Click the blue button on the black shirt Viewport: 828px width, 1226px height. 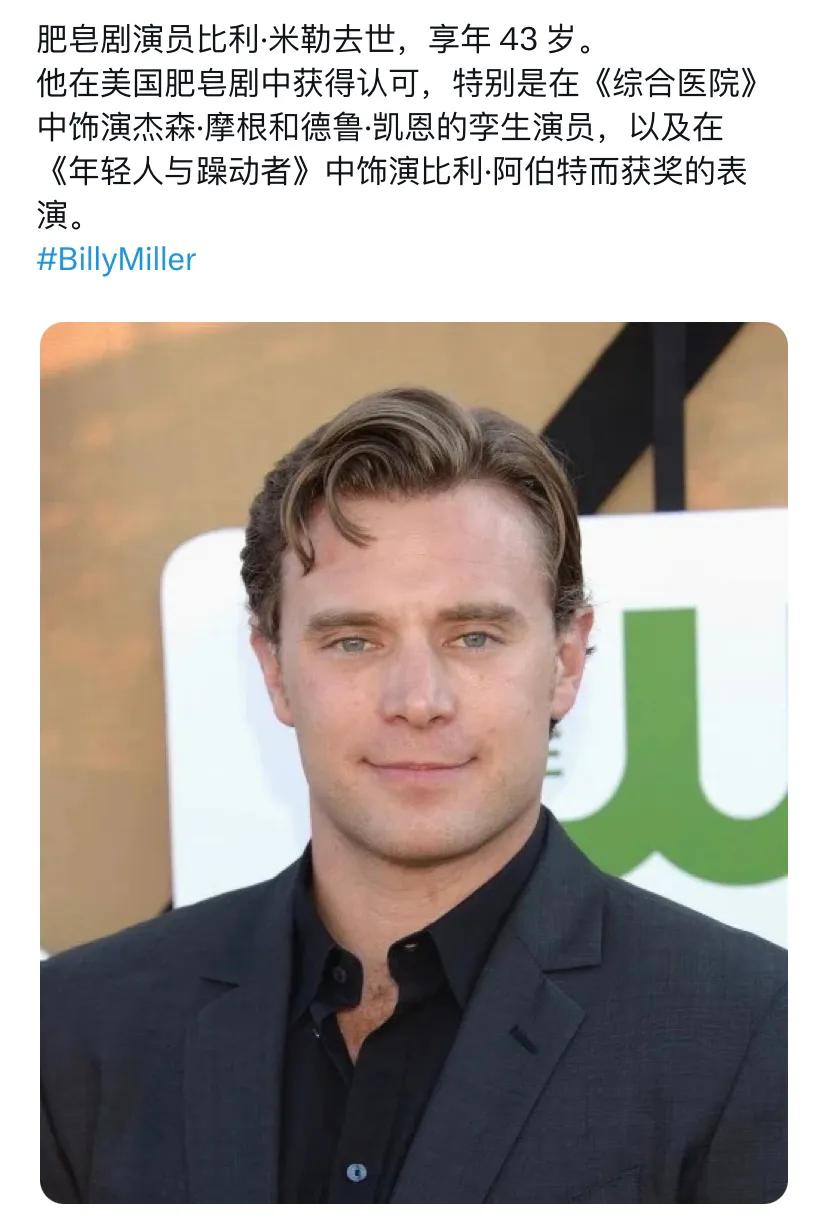click(356, 1172)
